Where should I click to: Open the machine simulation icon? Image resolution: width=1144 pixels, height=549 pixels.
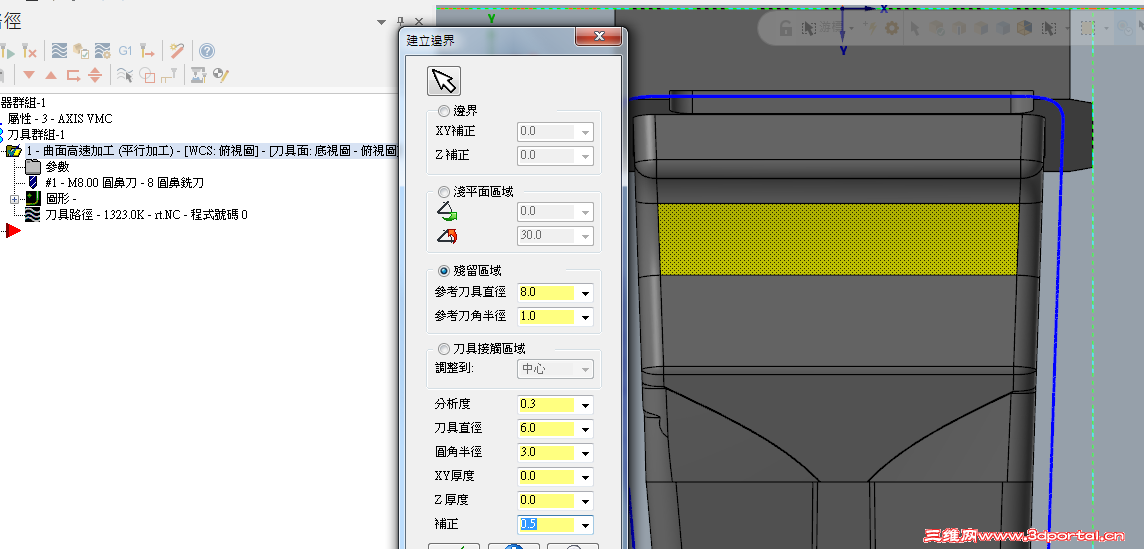(198, 74)
